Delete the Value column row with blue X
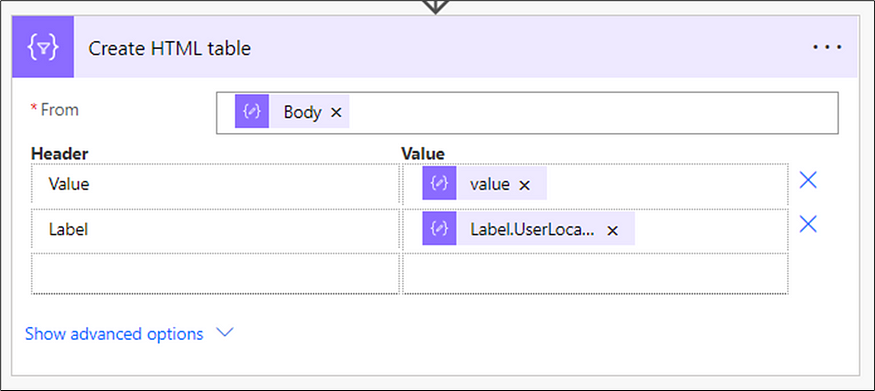 pos(808,180)
